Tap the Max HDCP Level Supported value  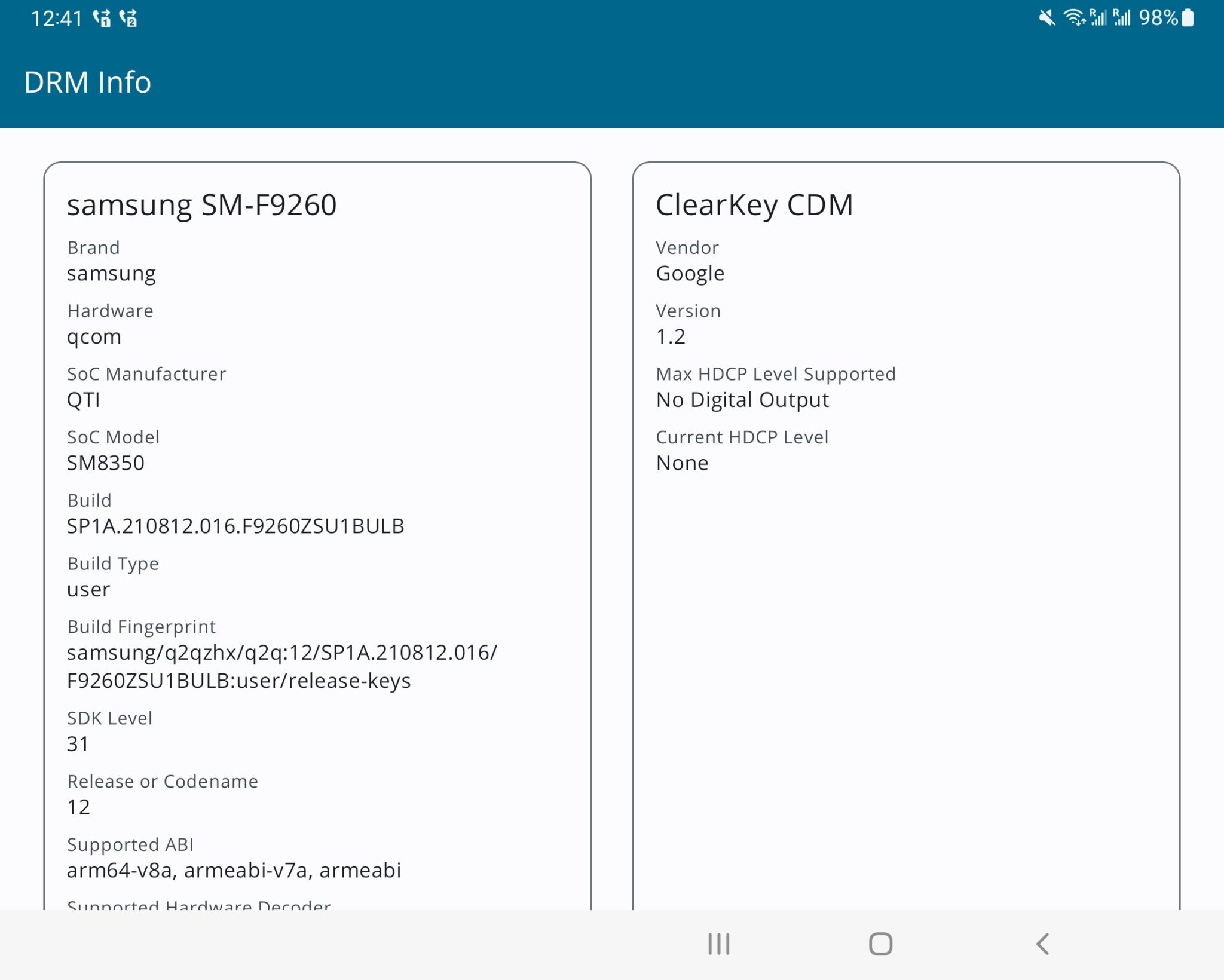(x=742, y=399)
